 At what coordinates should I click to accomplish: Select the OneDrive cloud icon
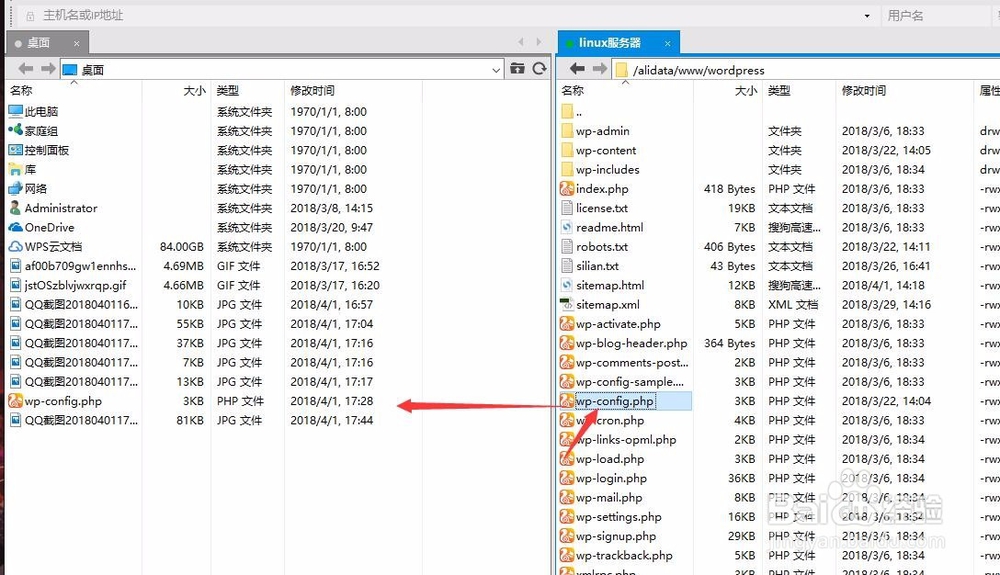coord(15,227)
